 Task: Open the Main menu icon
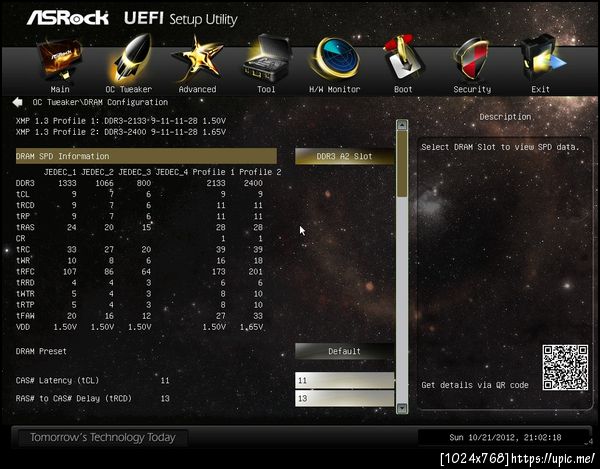(60, 59)
